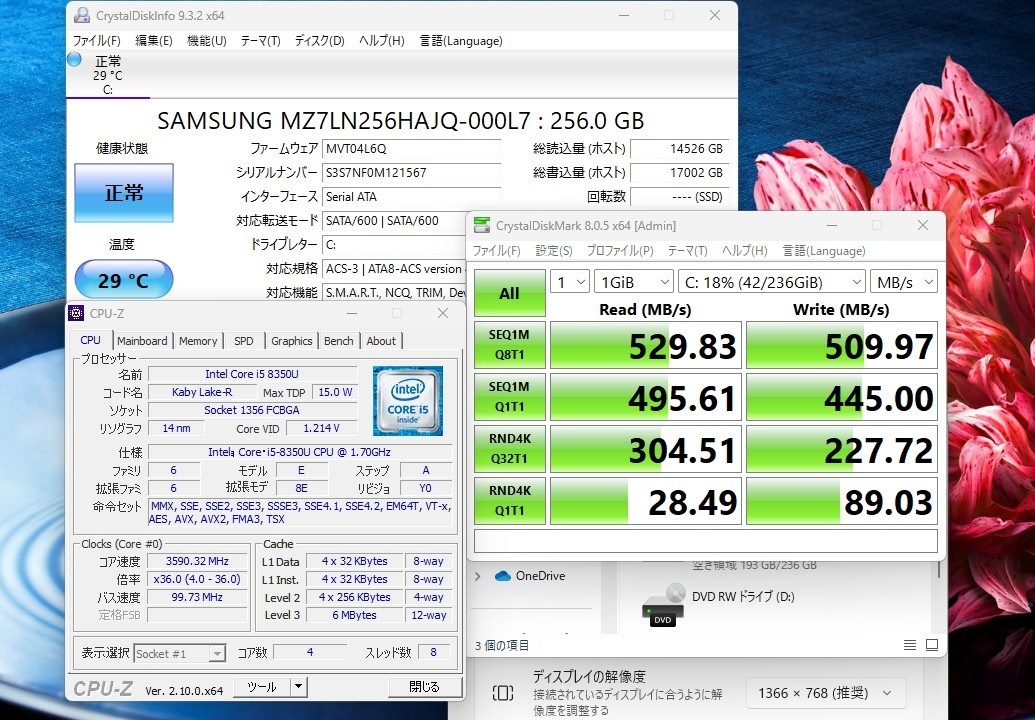Open the CPU-Z tools dropdown arrow

click(x=298, y=687)
